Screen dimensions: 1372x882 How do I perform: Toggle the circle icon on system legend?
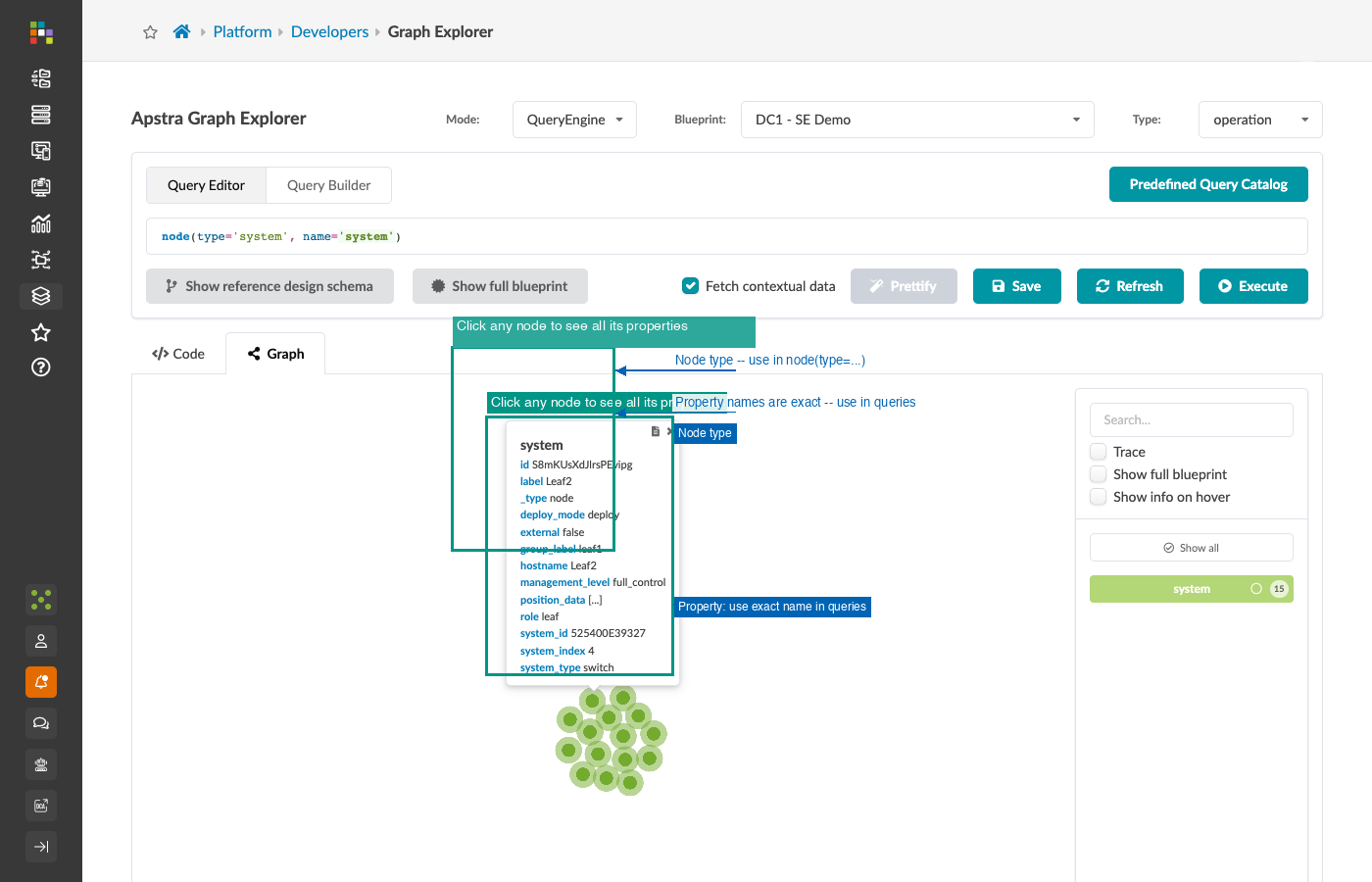pyautogui.click(x=1256, y=589)
